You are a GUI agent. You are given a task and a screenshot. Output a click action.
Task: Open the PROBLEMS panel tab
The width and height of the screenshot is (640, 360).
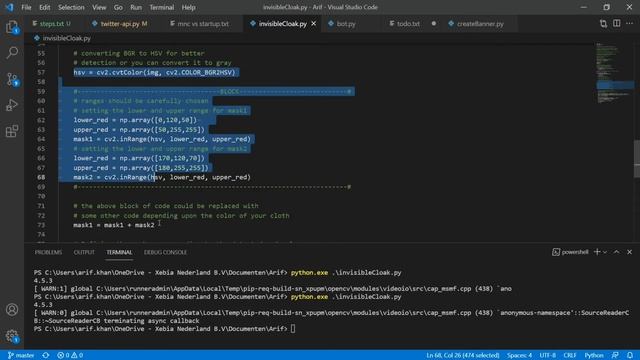pyautogui.click(x=48, y=252)
